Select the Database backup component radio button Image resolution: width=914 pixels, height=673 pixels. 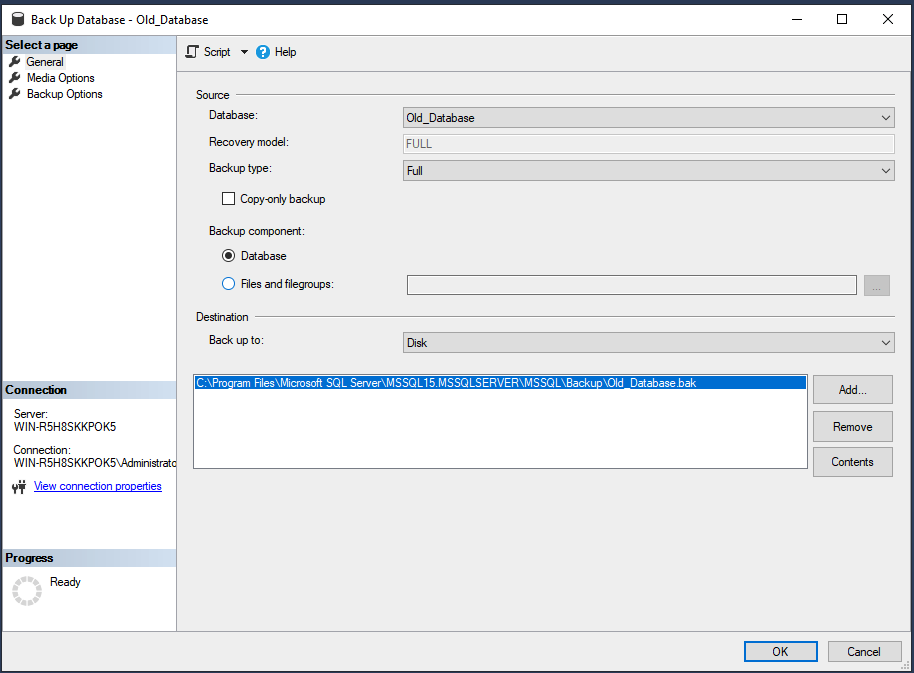pyautogui.click(x=229, y=255)
